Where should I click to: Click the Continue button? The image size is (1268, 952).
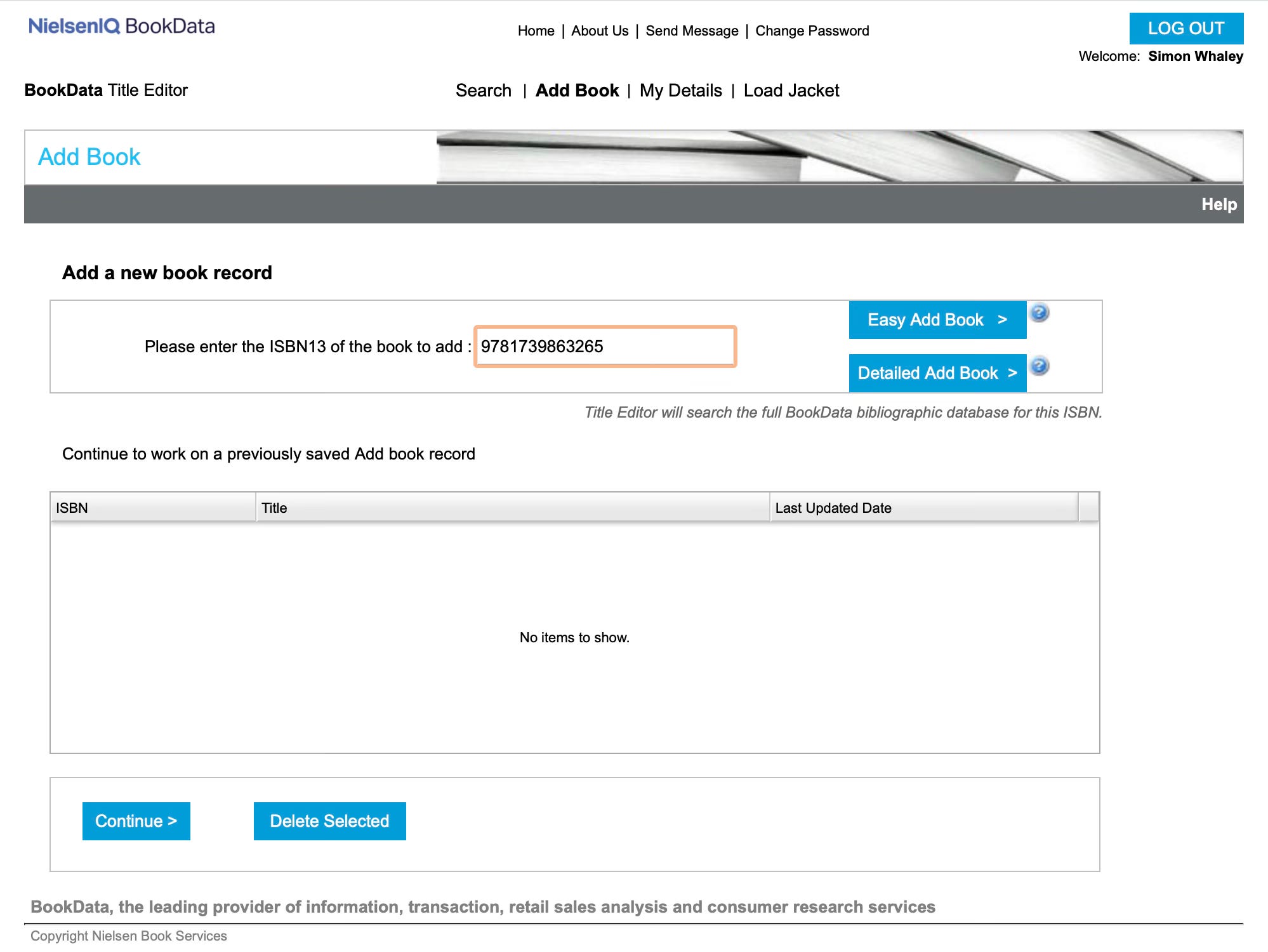coord(136,821)
